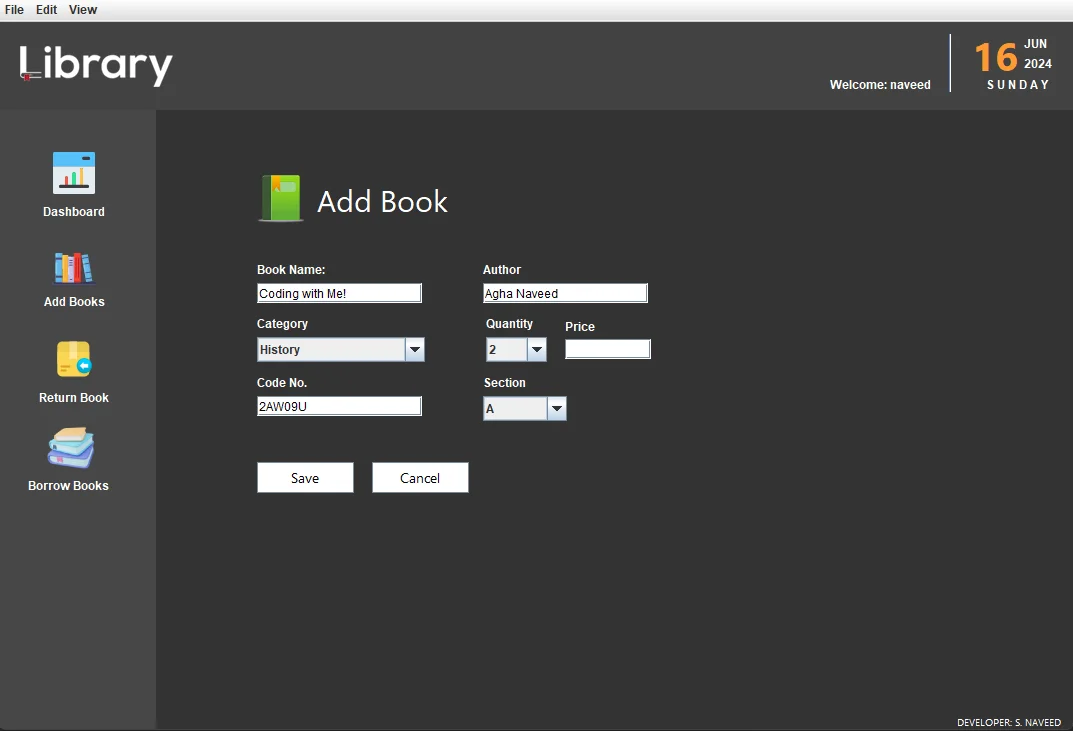Click the Code No. label
This screenshot has height=731, width=1073.
282,383
